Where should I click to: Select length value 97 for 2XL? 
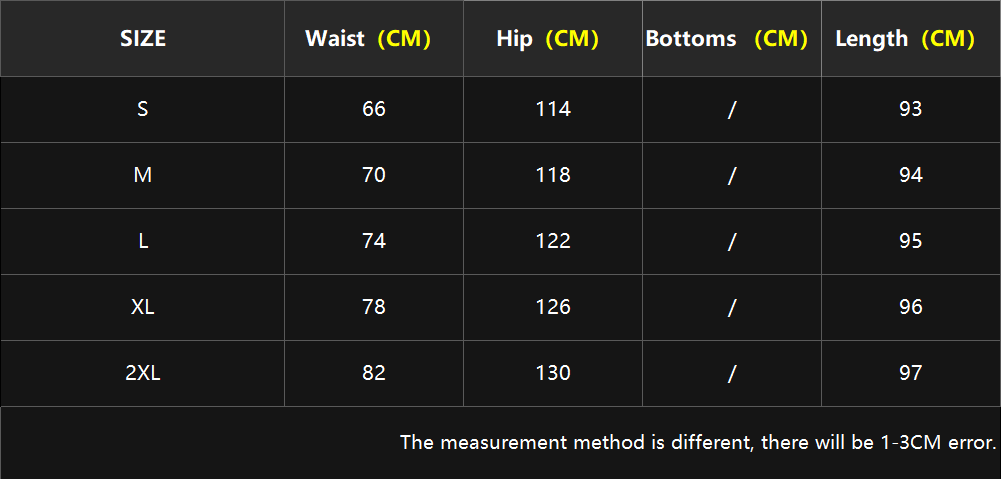[910, 373]
